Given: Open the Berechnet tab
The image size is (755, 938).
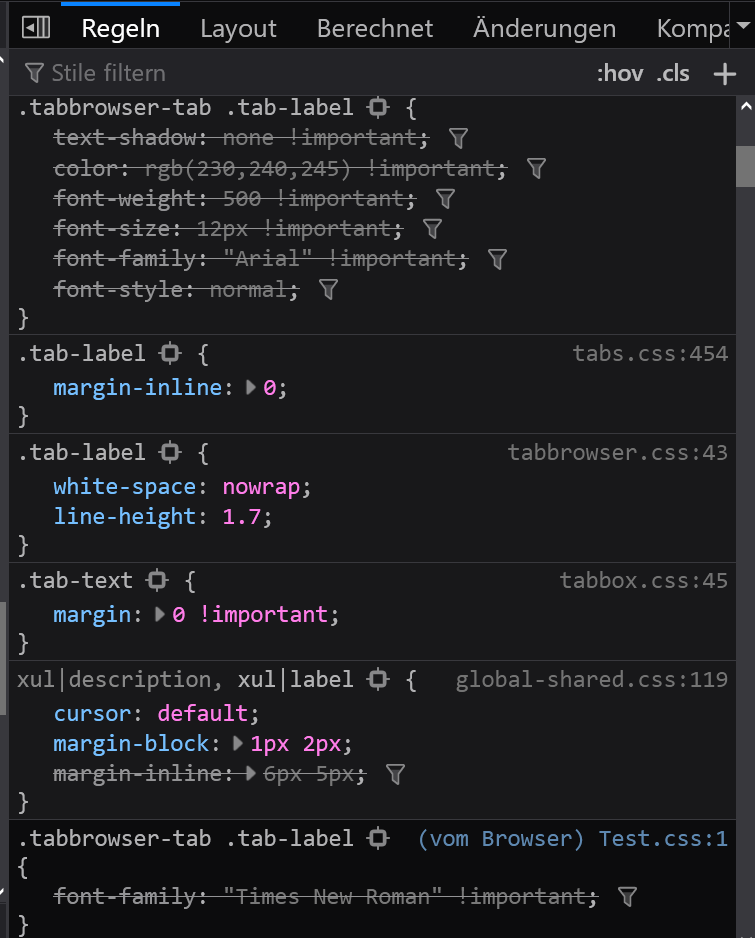Looking at the screenshot, I should pos(375,29).
